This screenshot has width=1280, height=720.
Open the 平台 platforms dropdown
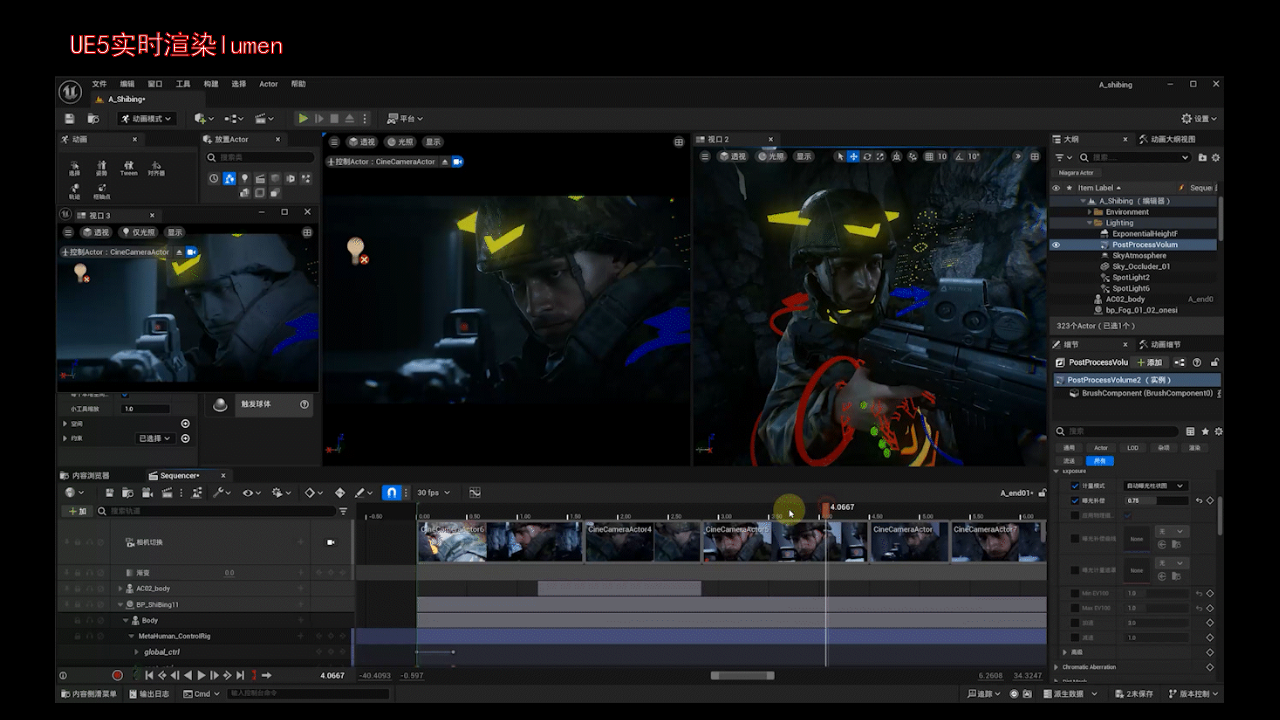point(404,118)
